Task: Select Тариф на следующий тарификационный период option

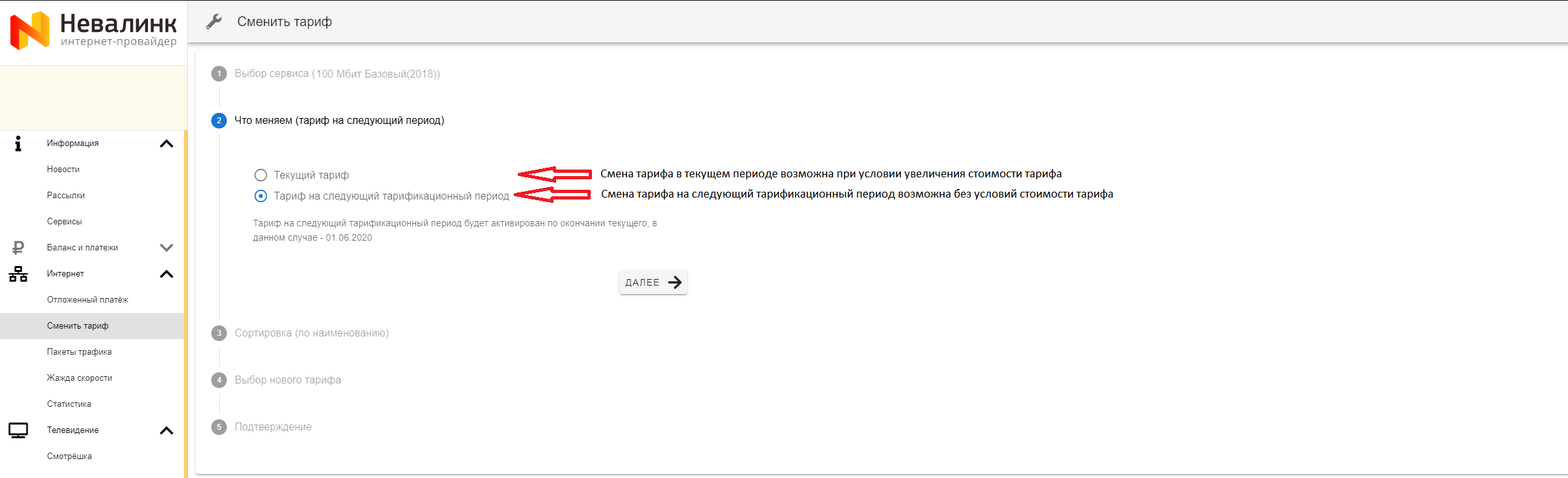Action: click(261, 196)
